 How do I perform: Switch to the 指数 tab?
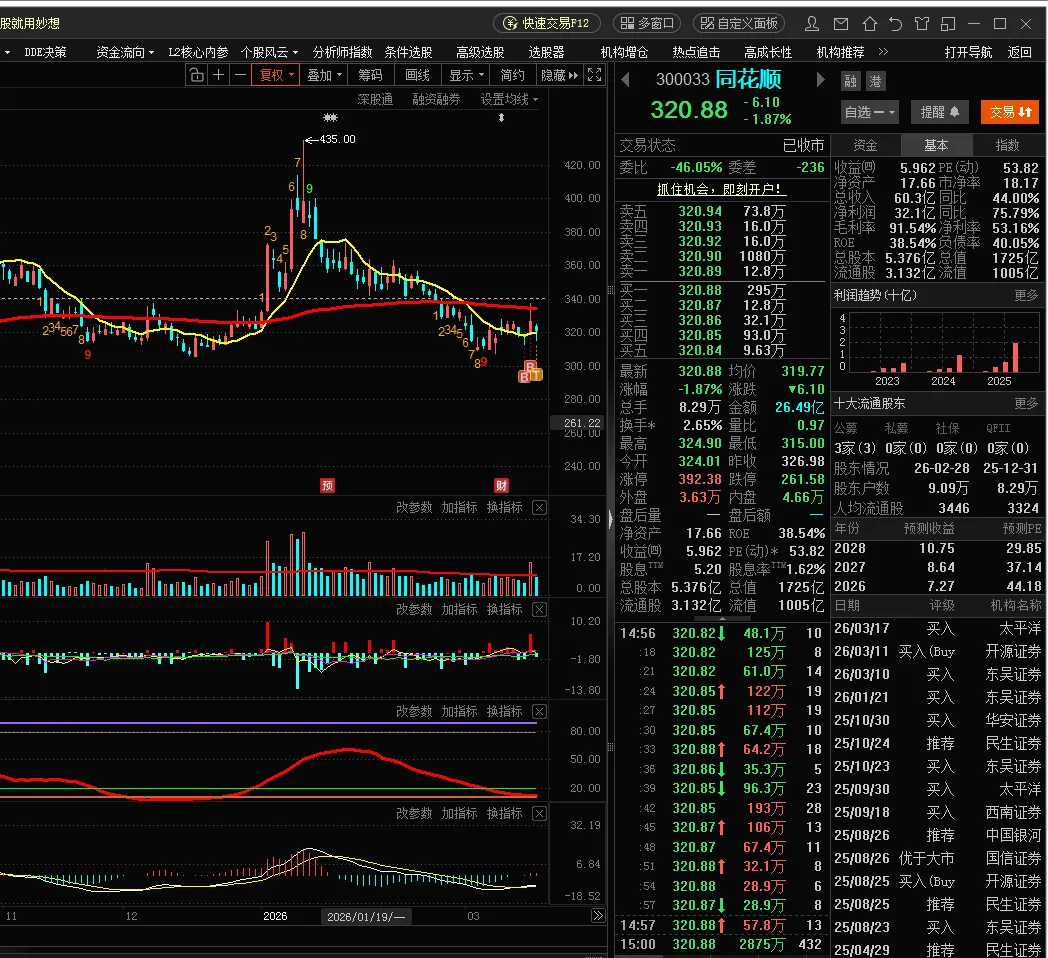coord(1007,145)
